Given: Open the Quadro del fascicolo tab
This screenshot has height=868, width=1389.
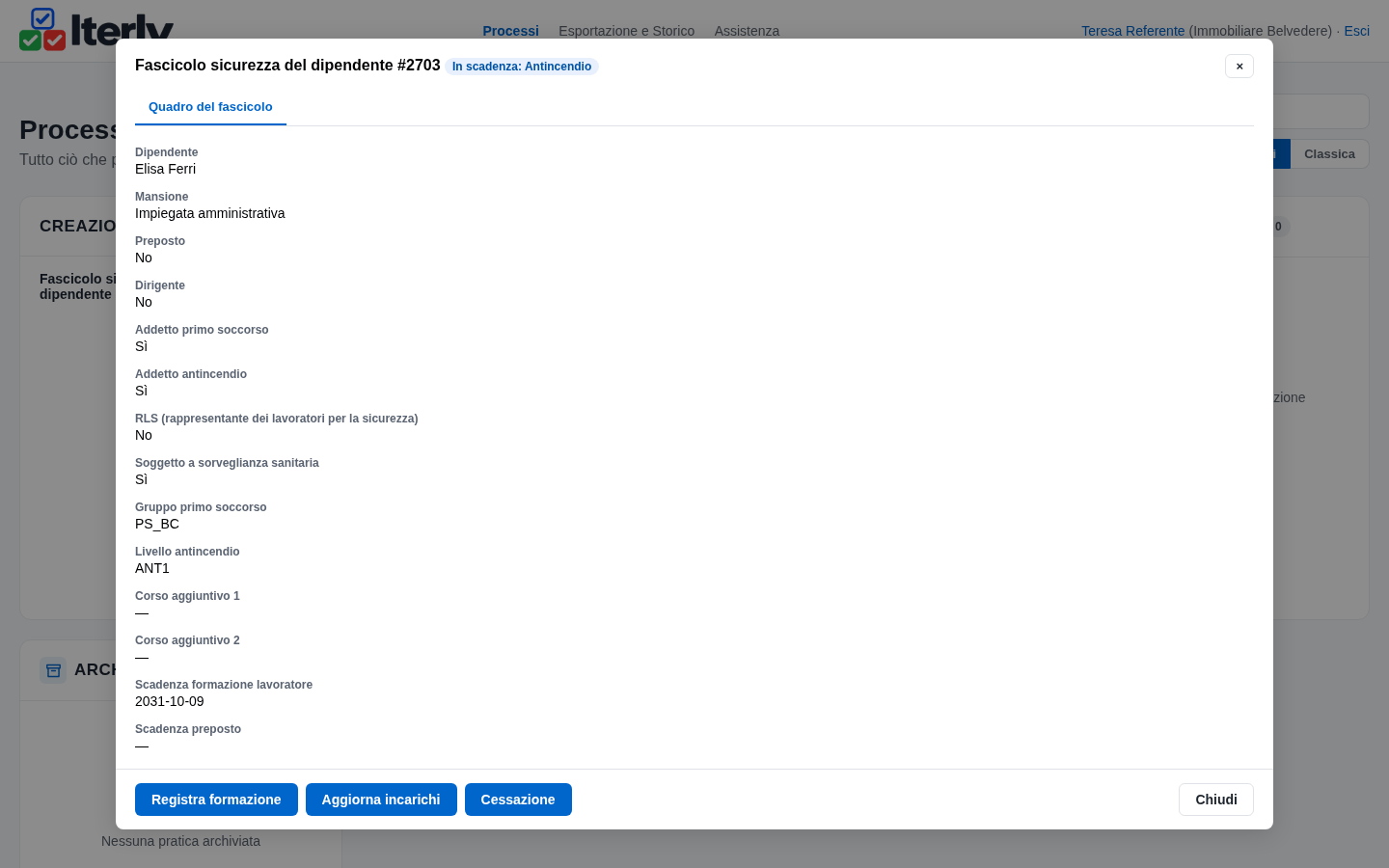Looking at the screenshot, I should (x=210, y=107).
